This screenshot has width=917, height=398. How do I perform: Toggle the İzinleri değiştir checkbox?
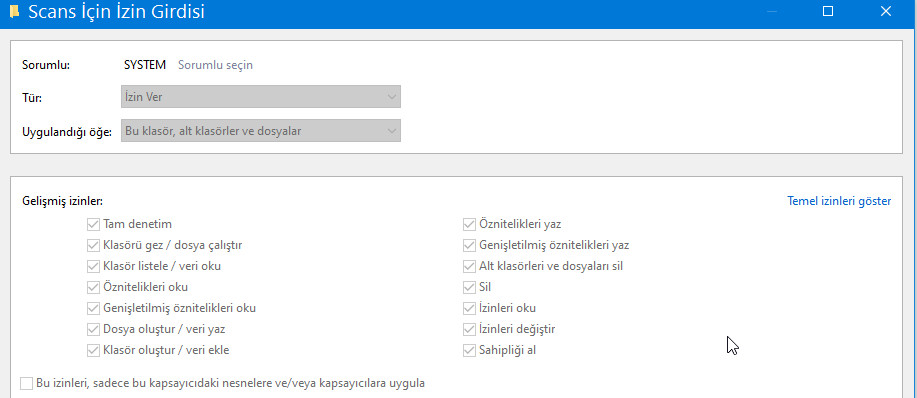tap(469, 330)
